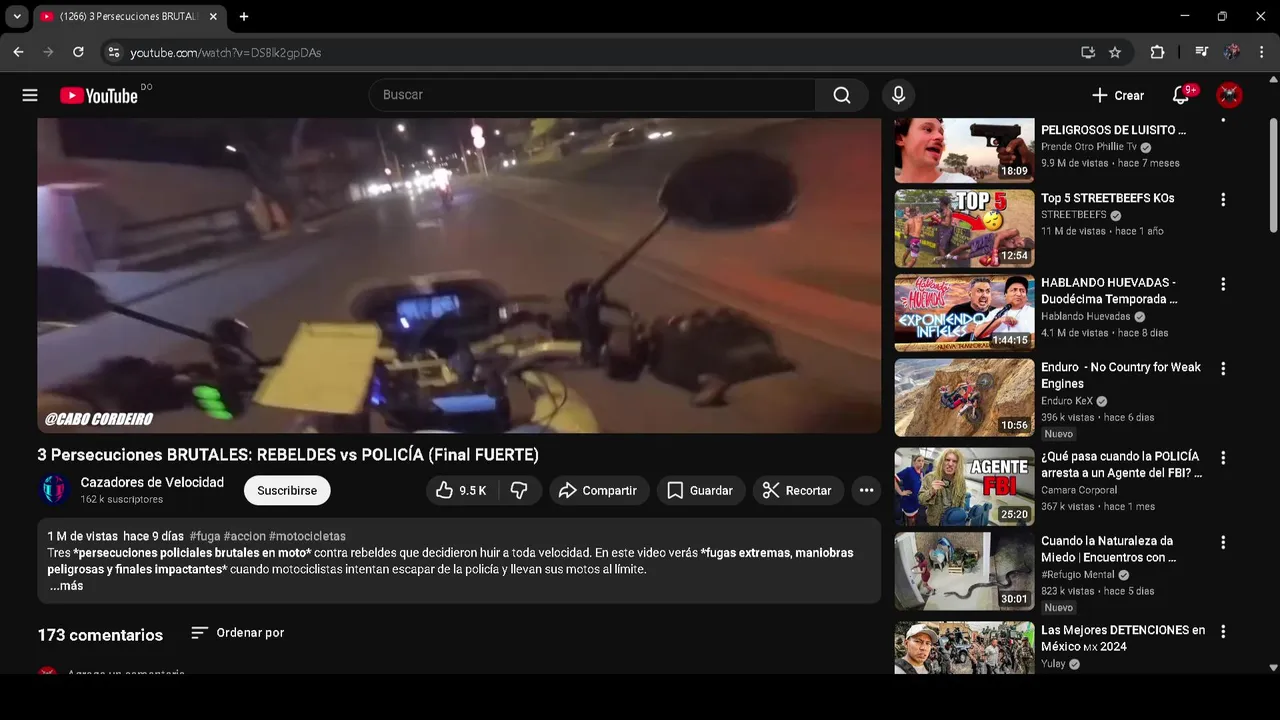1280x720 pixels.
Task: Open the Camara Corporal channel name
Action: tap(1079, 490)
